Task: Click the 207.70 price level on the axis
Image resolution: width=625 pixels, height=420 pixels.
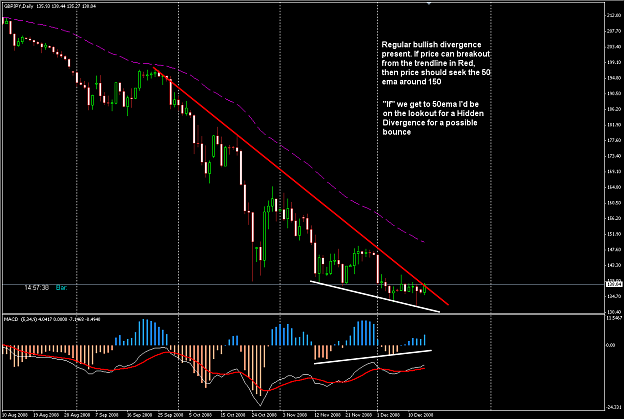Action: (x=614, y=31)
